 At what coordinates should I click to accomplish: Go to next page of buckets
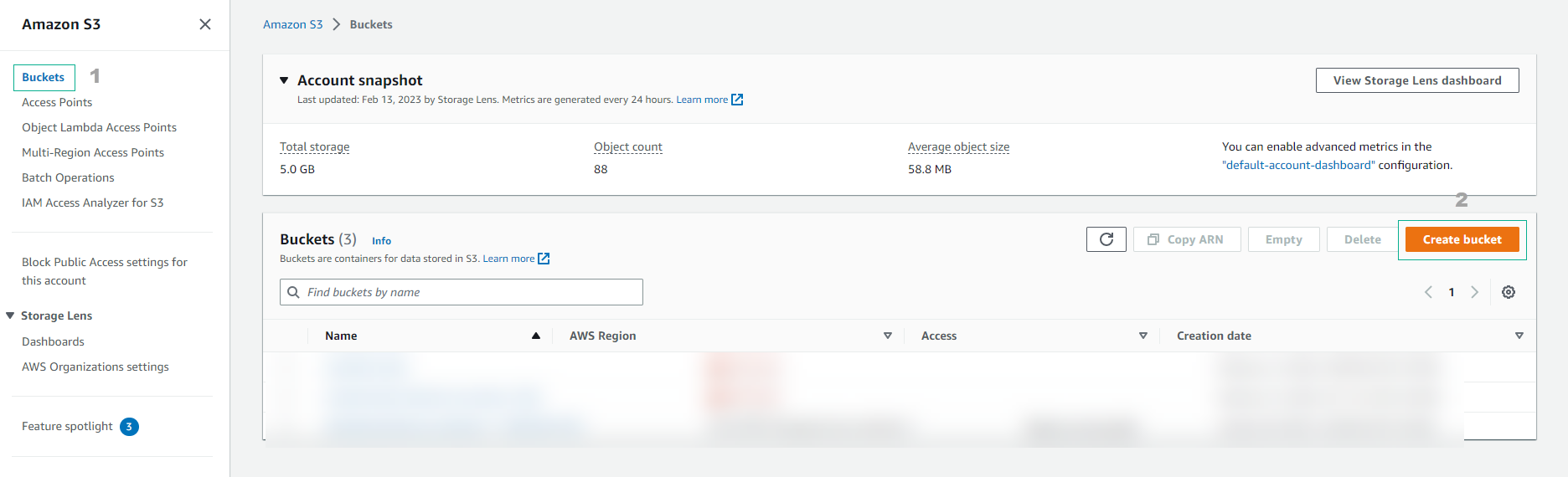coord(1475,292)
